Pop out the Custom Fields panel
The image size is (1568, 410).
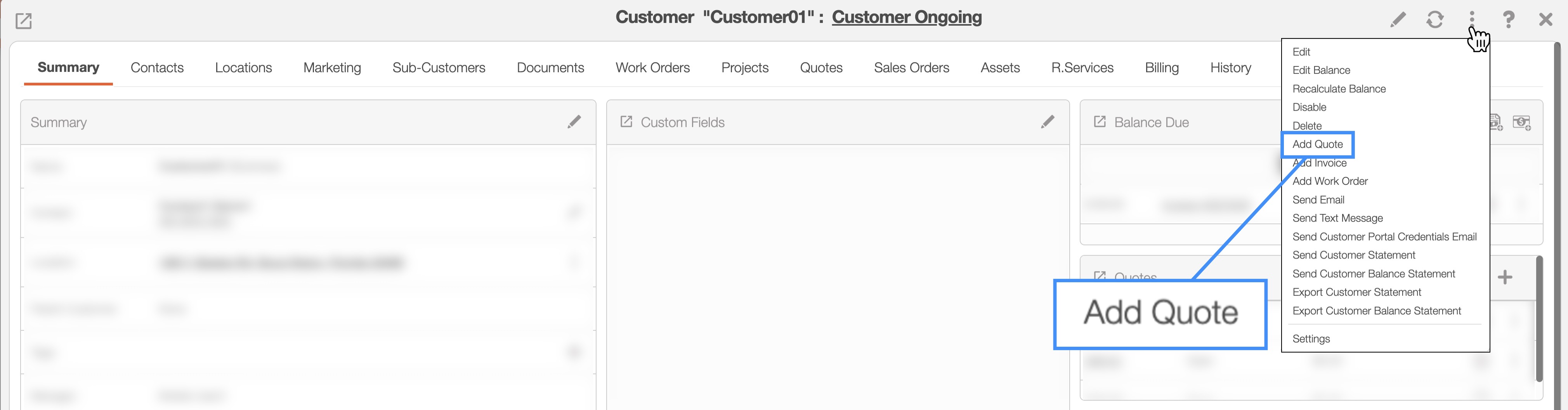626,122
